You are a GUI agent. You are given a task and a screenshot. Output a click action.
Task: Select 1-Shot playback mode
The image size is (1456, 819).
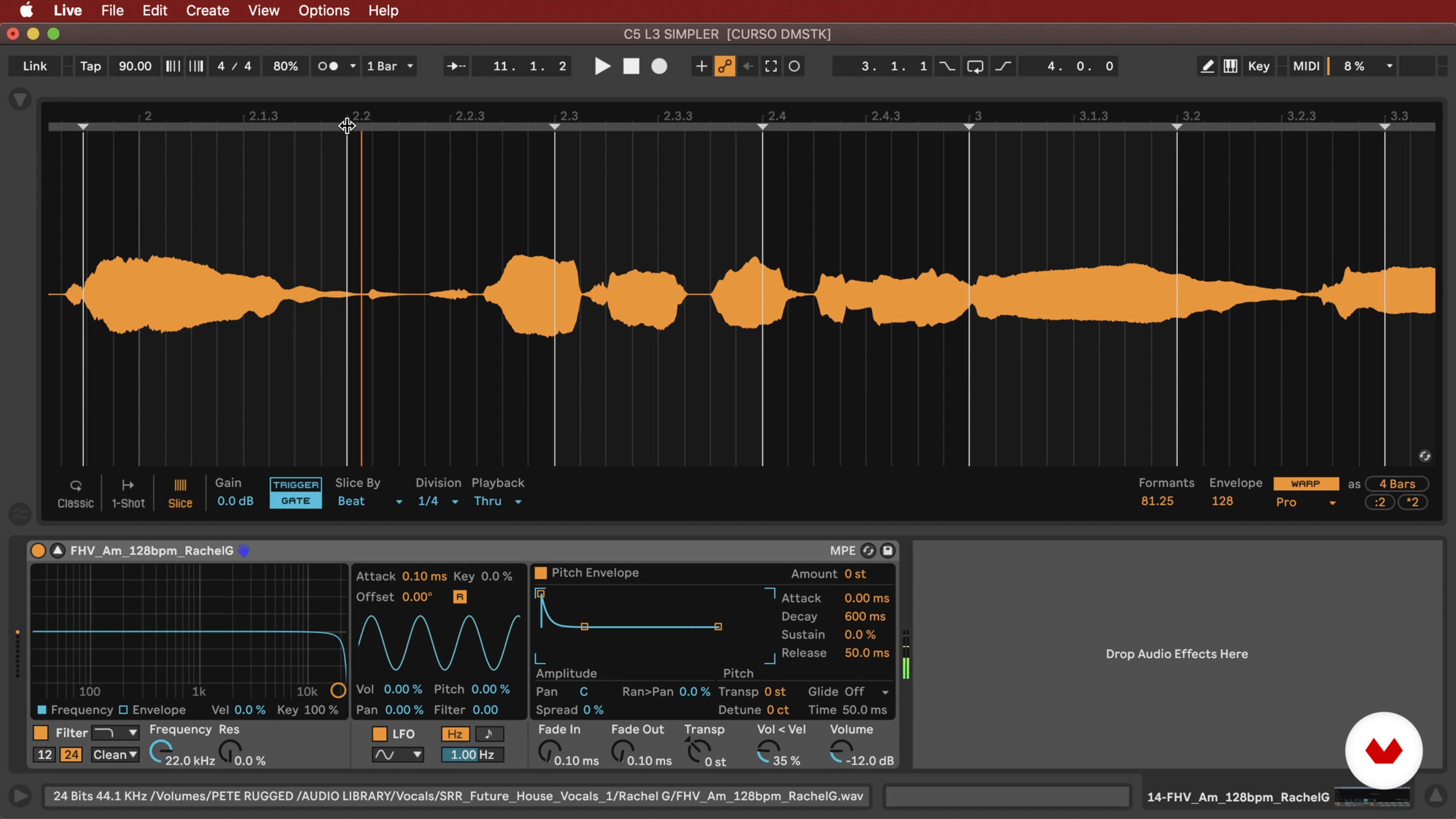(128, 493)
